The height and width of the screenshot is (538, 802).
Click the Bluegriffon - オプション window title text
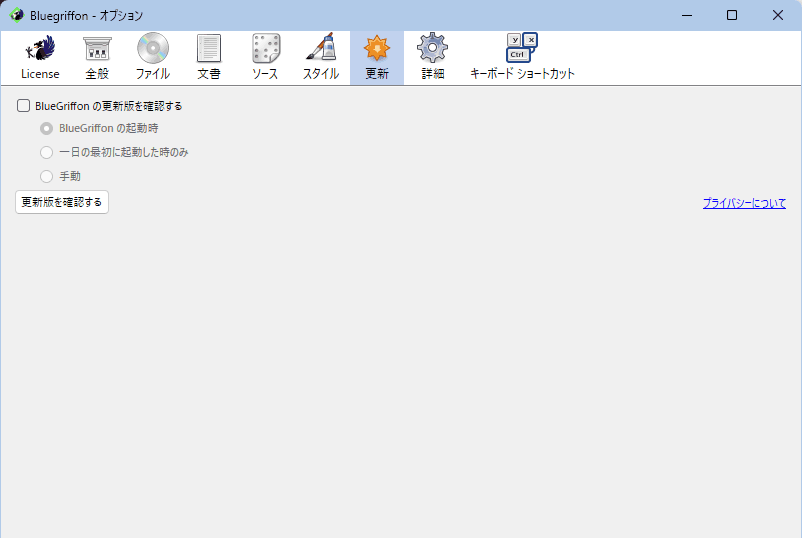tap(86, 15)
